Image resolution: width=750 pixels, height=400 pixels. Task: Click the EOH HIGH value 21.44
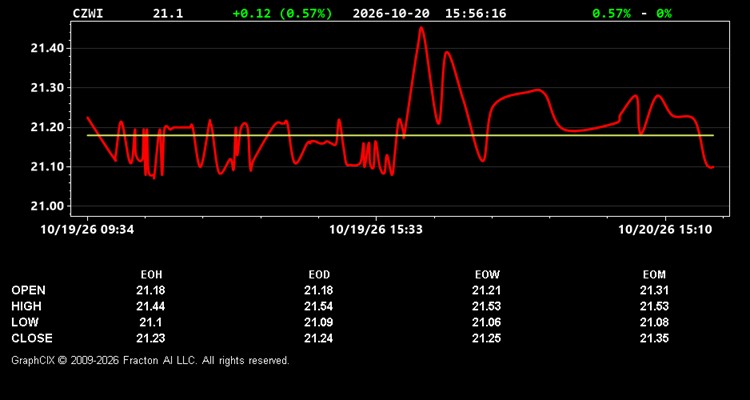click(151, 306)
